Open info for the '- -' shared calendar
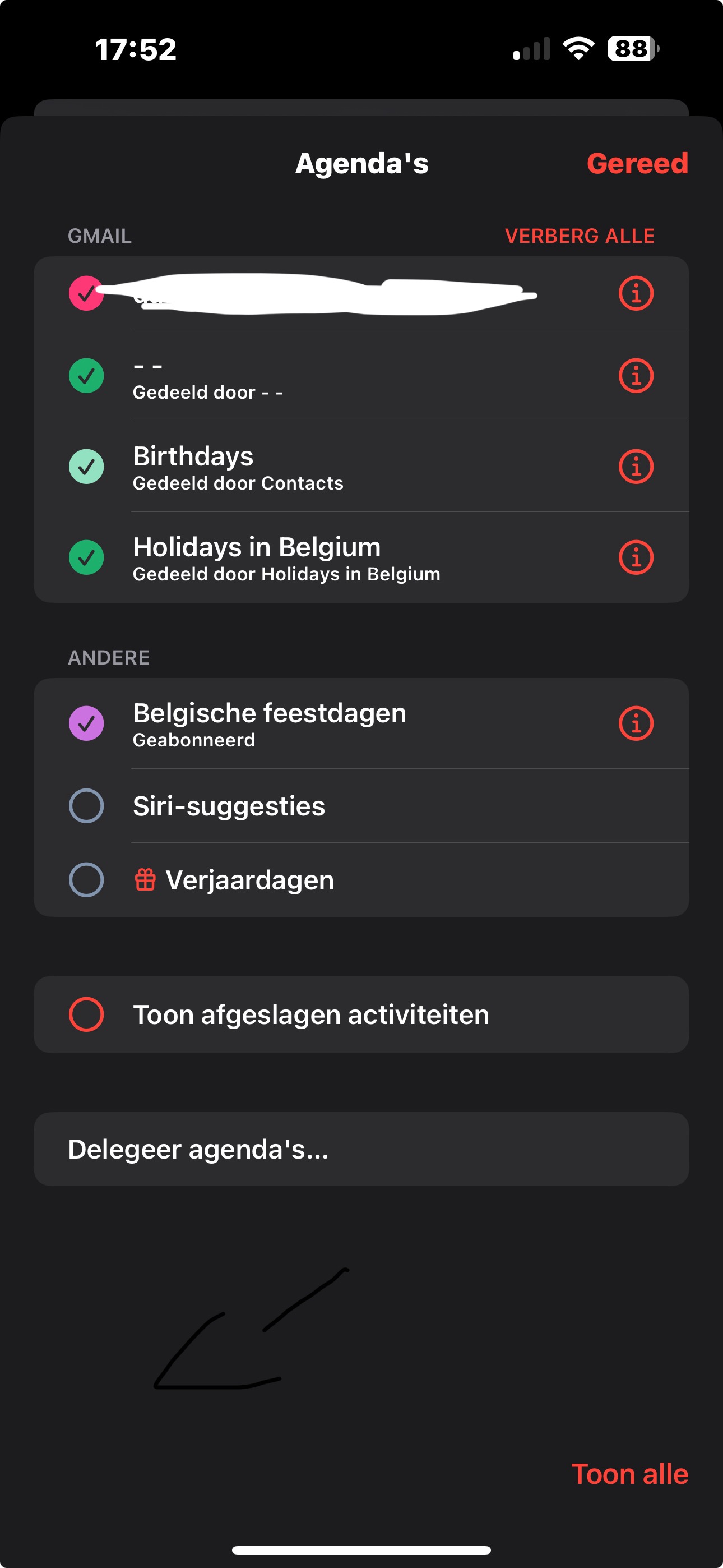 636,376
